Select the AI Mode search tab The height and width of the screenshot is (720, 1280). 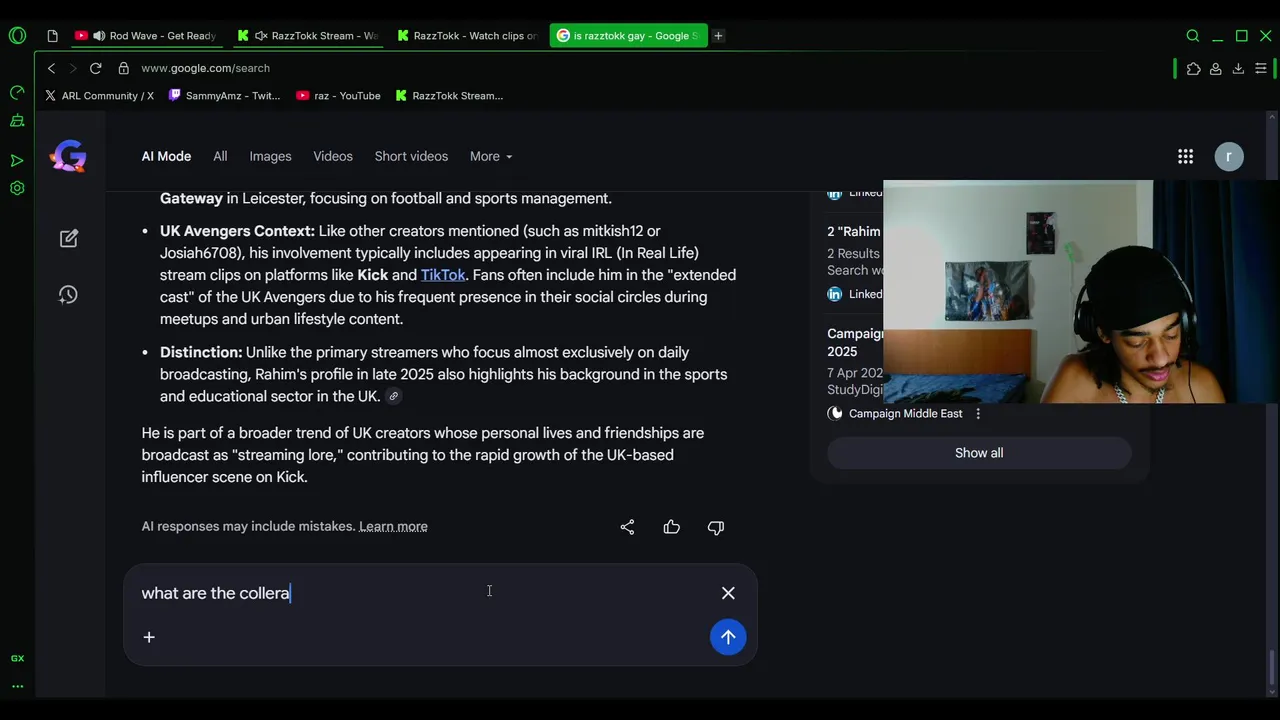click(x=166, y=156)
